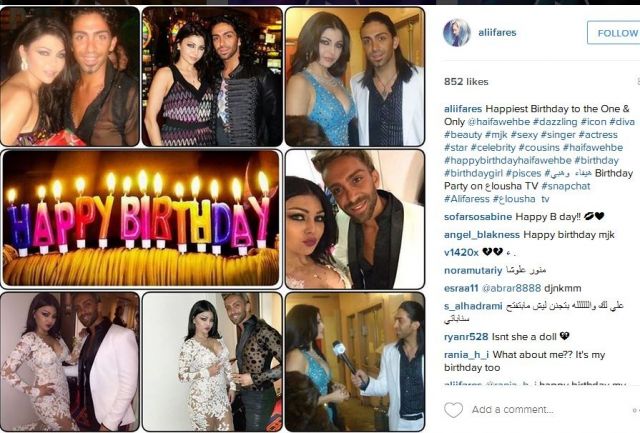Open aliifares profile avatar picture
The height and width of the screenshot is (433, 640).
tap(457, 33)
